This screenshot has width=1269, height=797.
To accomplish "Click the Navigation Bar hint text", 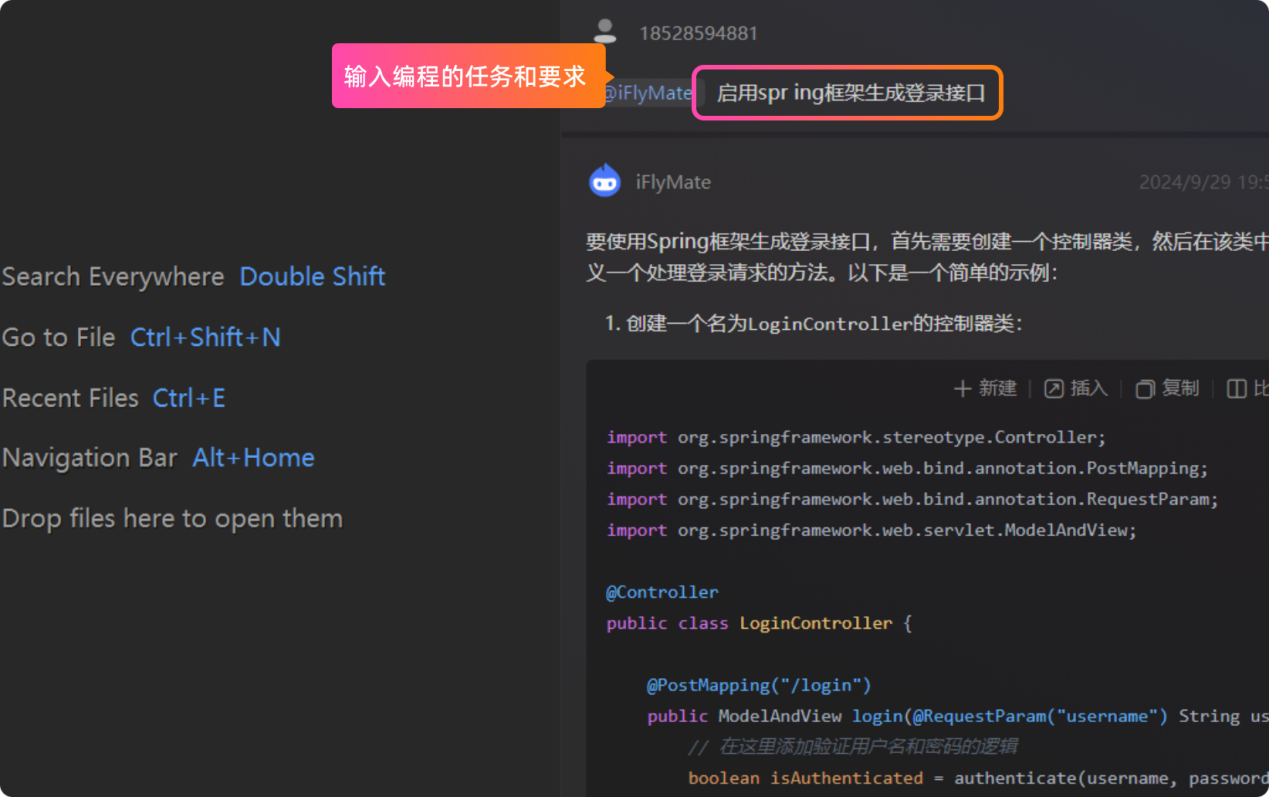I will tap(89, 457).
